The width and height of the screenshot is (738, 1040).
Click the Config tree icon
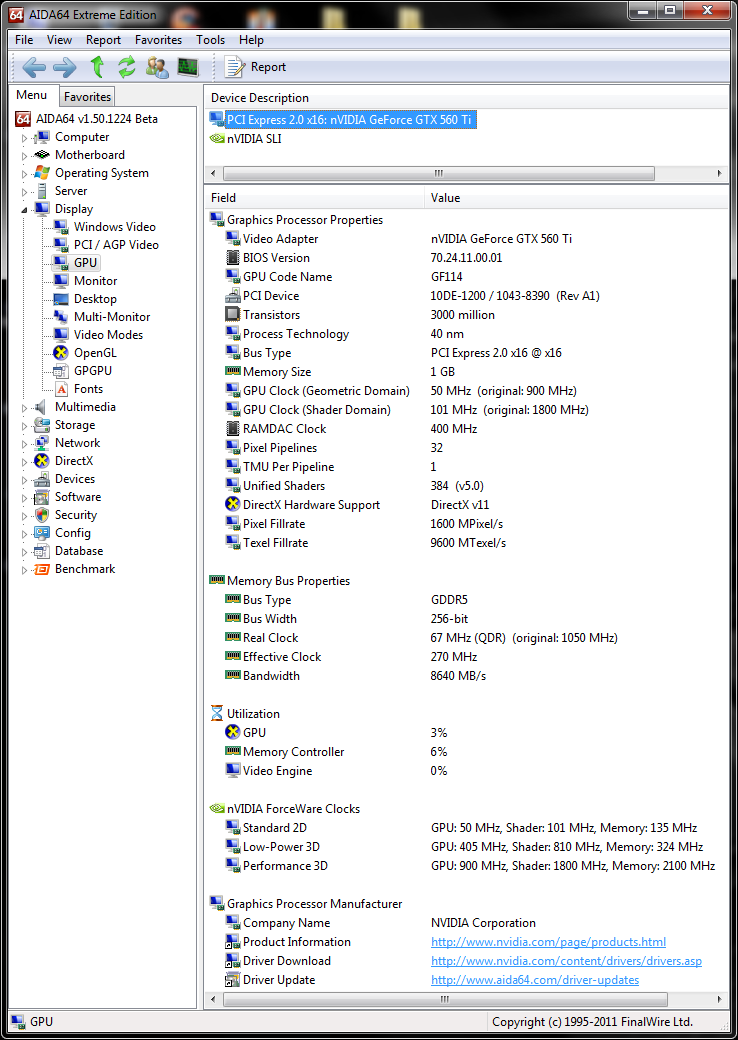coord(42,533)
